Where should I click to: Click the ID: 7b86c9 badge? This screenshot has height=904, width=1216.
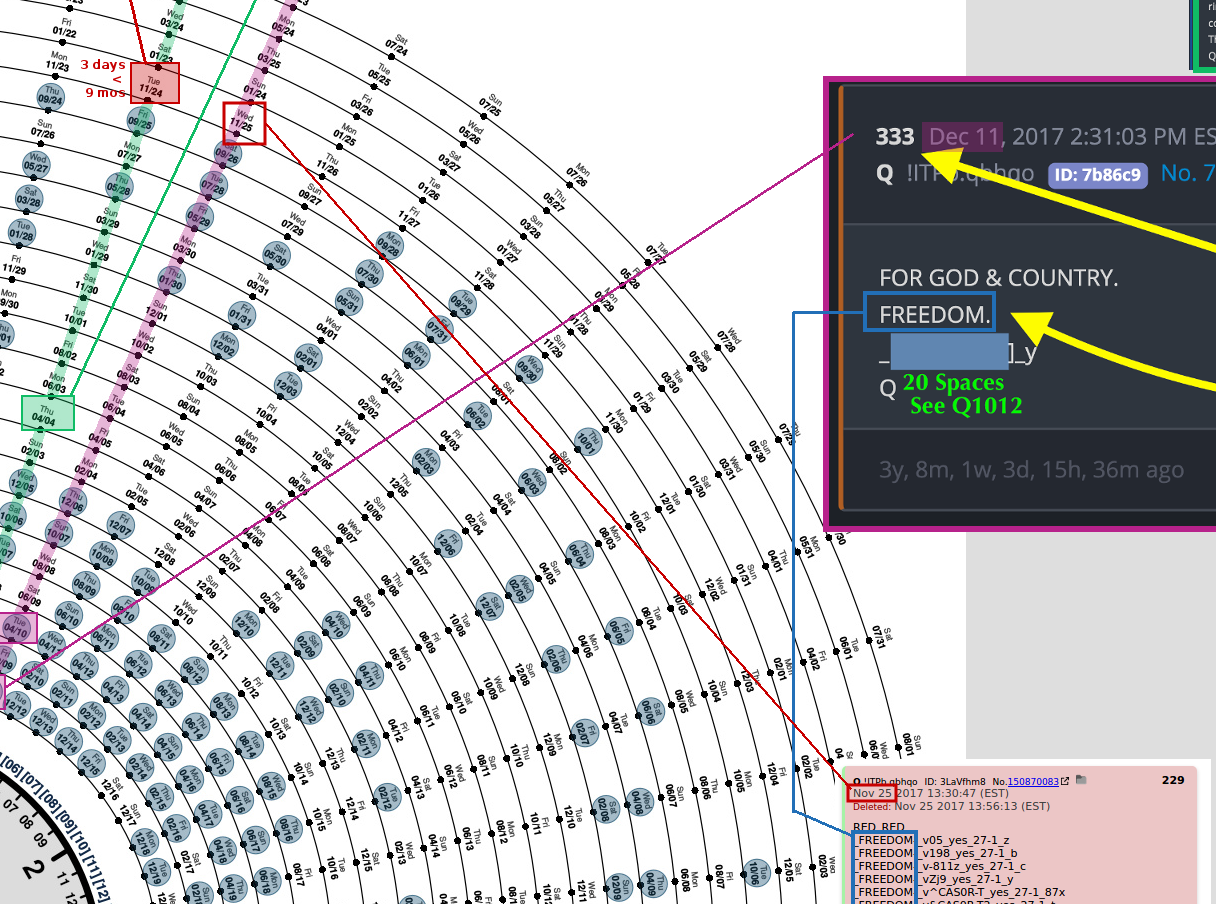pyautogui.click(x=1098, y=175)
